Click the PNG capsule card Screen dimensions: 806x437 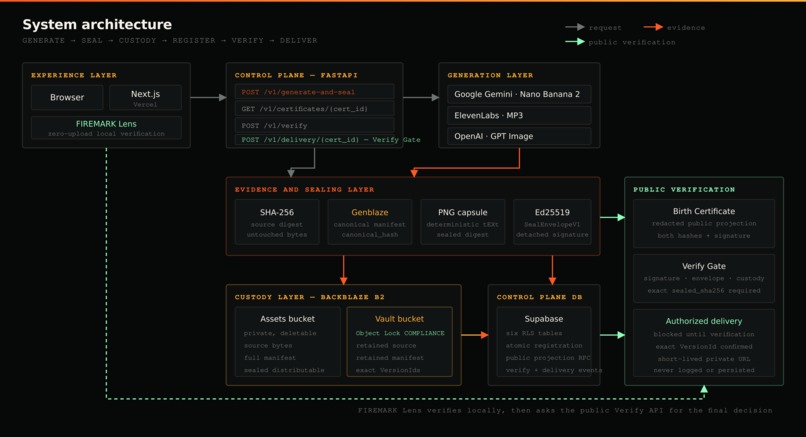tap(463, 222)
